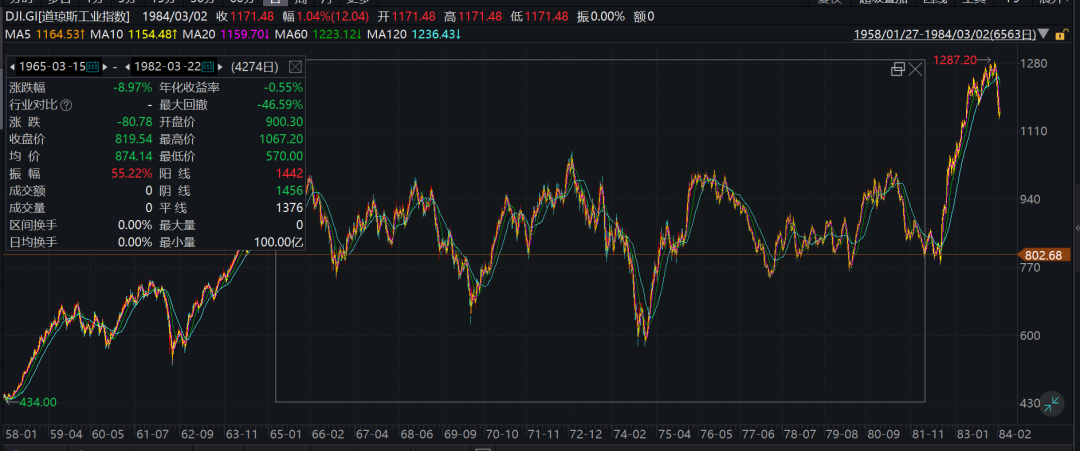Image resolution: width=1080 pixels, height=451 pixels.
Task: Restore the selection box window icon
Action: tap(897, 69)
